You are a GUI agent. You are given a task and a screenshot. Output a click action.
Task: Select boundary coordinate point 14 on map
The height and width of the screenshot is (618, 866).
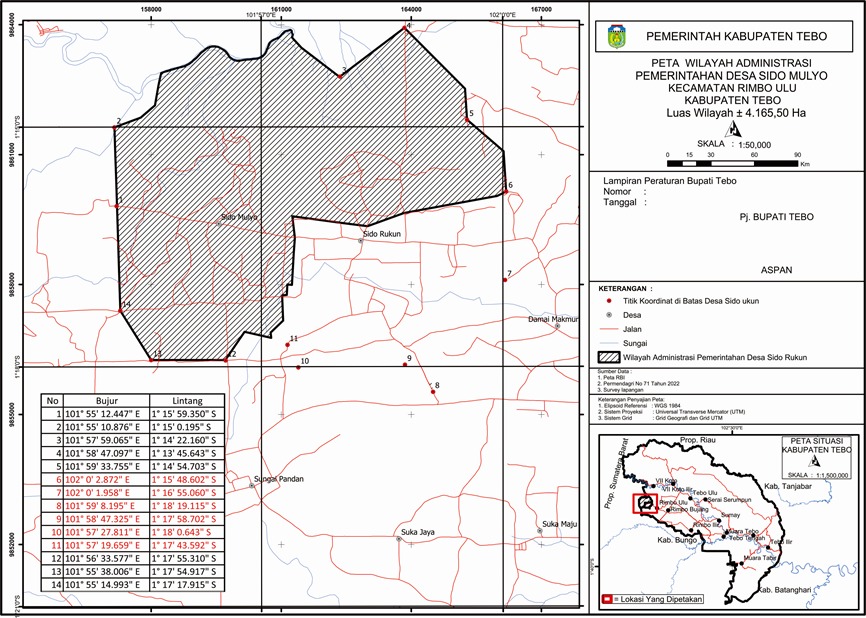pos(121,311)
